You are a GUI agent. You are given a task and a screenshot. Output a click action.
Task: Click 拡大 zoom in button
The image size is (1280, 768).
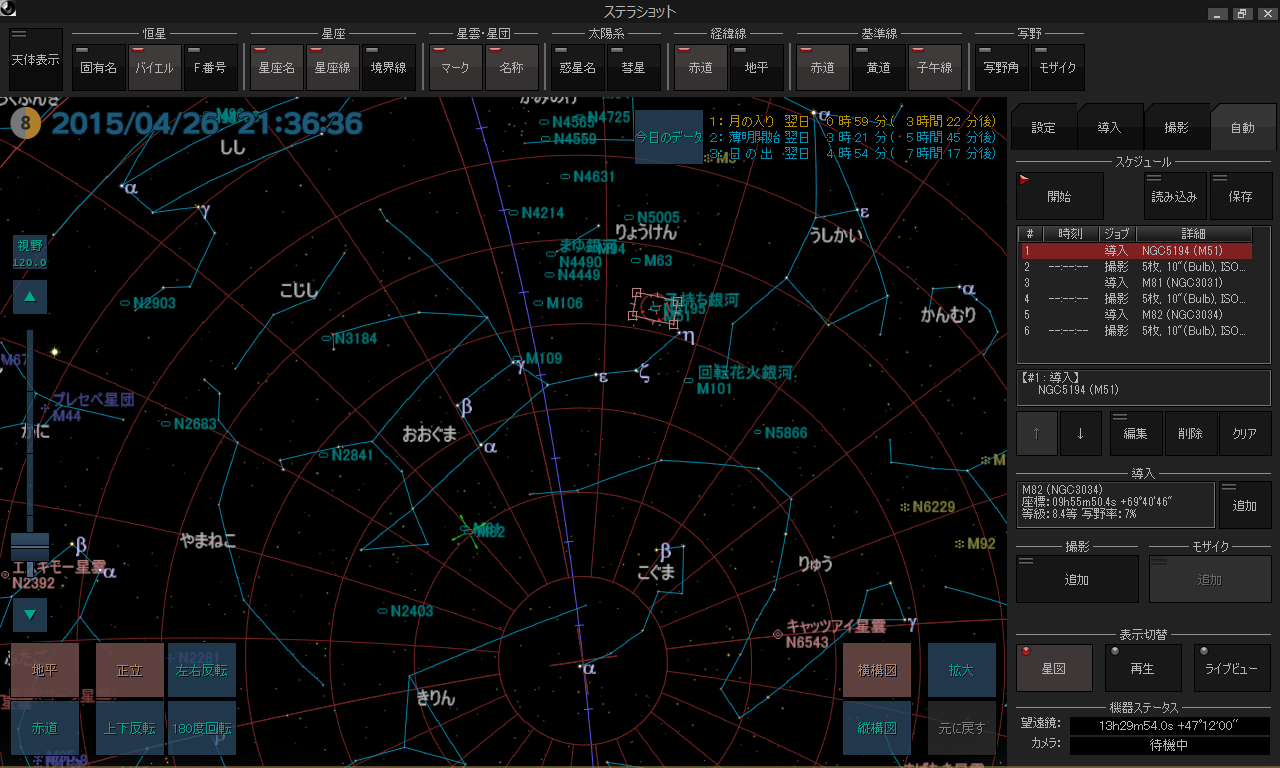coord(962,670)
